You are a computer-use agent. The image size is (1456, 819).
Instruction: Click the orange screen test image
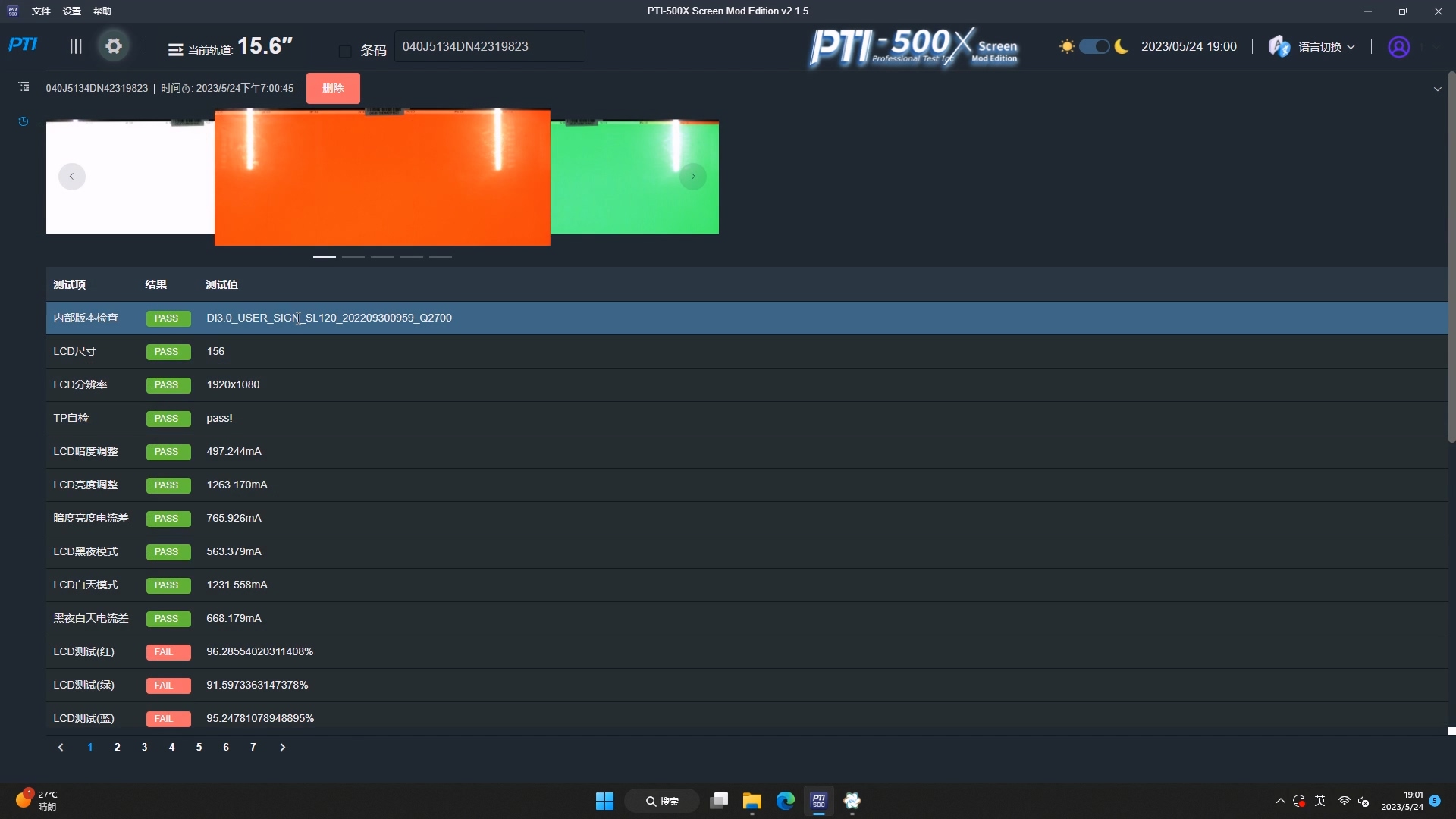click(x=382, y=178)
